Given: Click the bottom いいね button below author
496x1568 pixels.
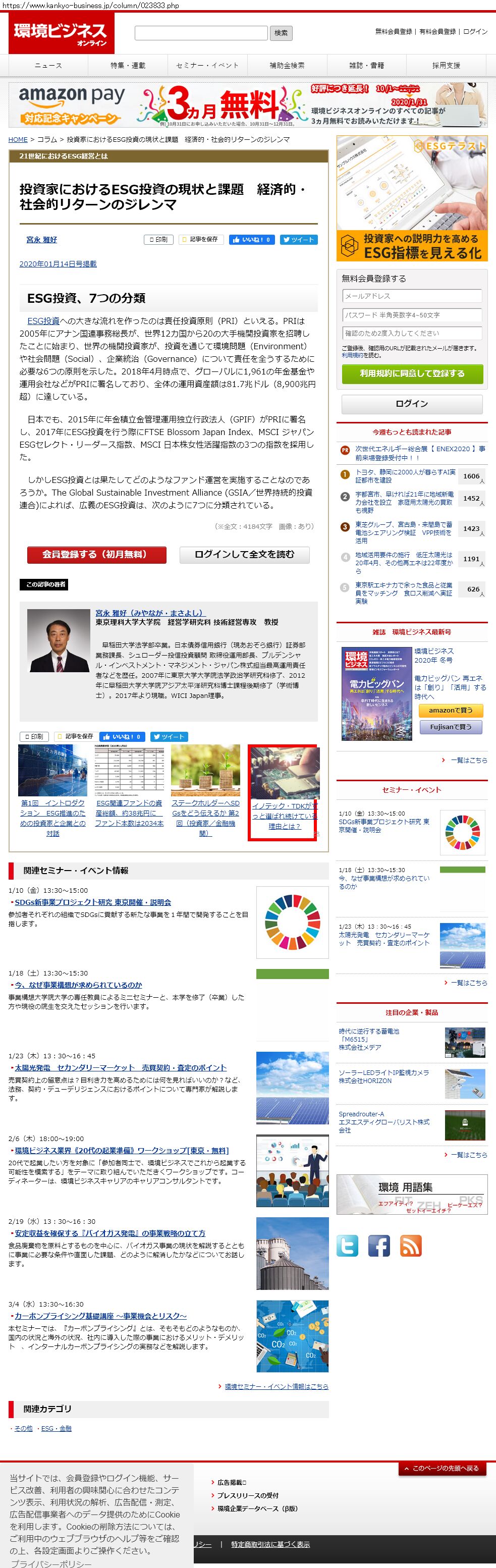Looking at the screenshot, I should tap(122, 736).
